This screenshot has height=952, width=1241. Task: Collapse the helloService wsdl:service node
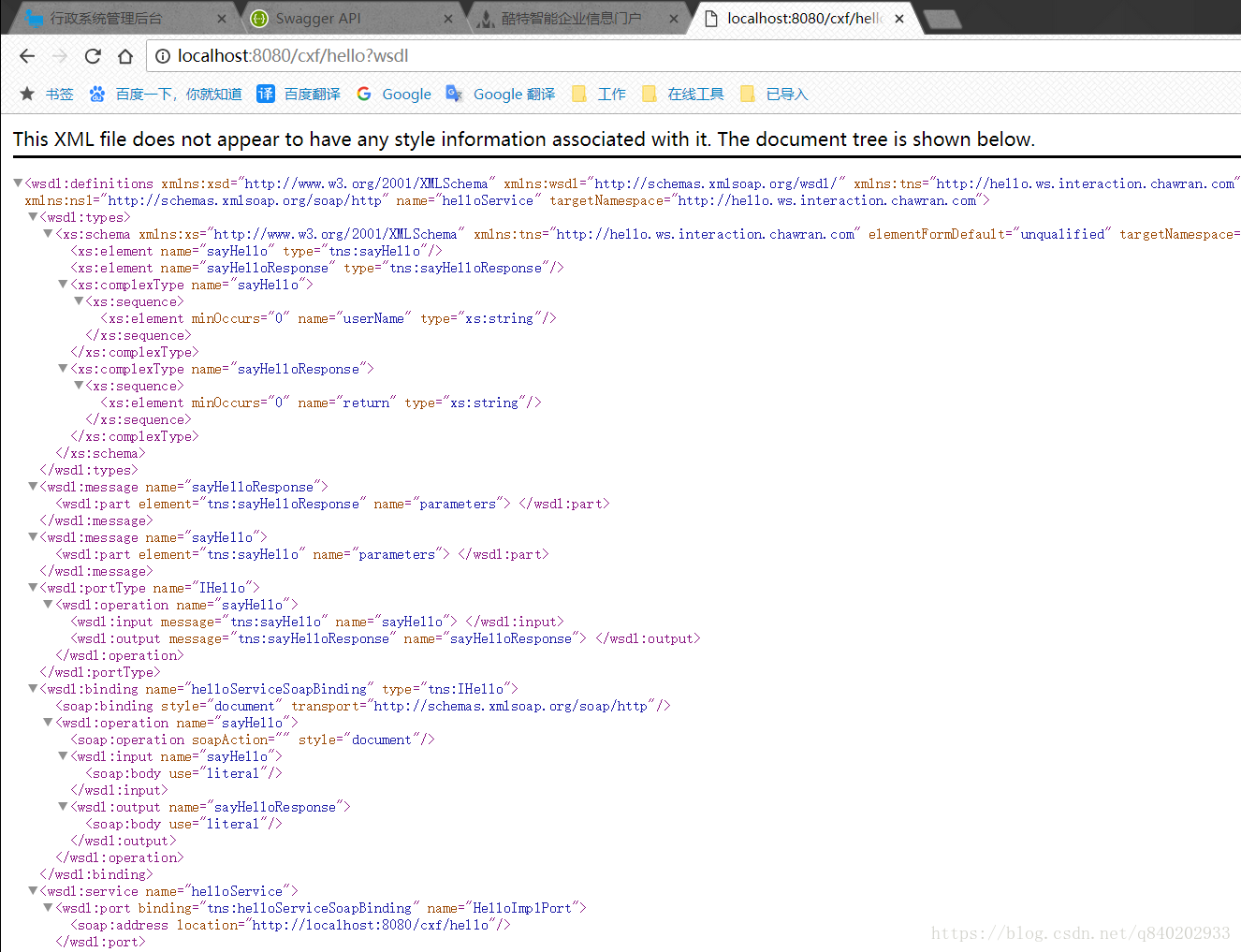click(32, 891)
